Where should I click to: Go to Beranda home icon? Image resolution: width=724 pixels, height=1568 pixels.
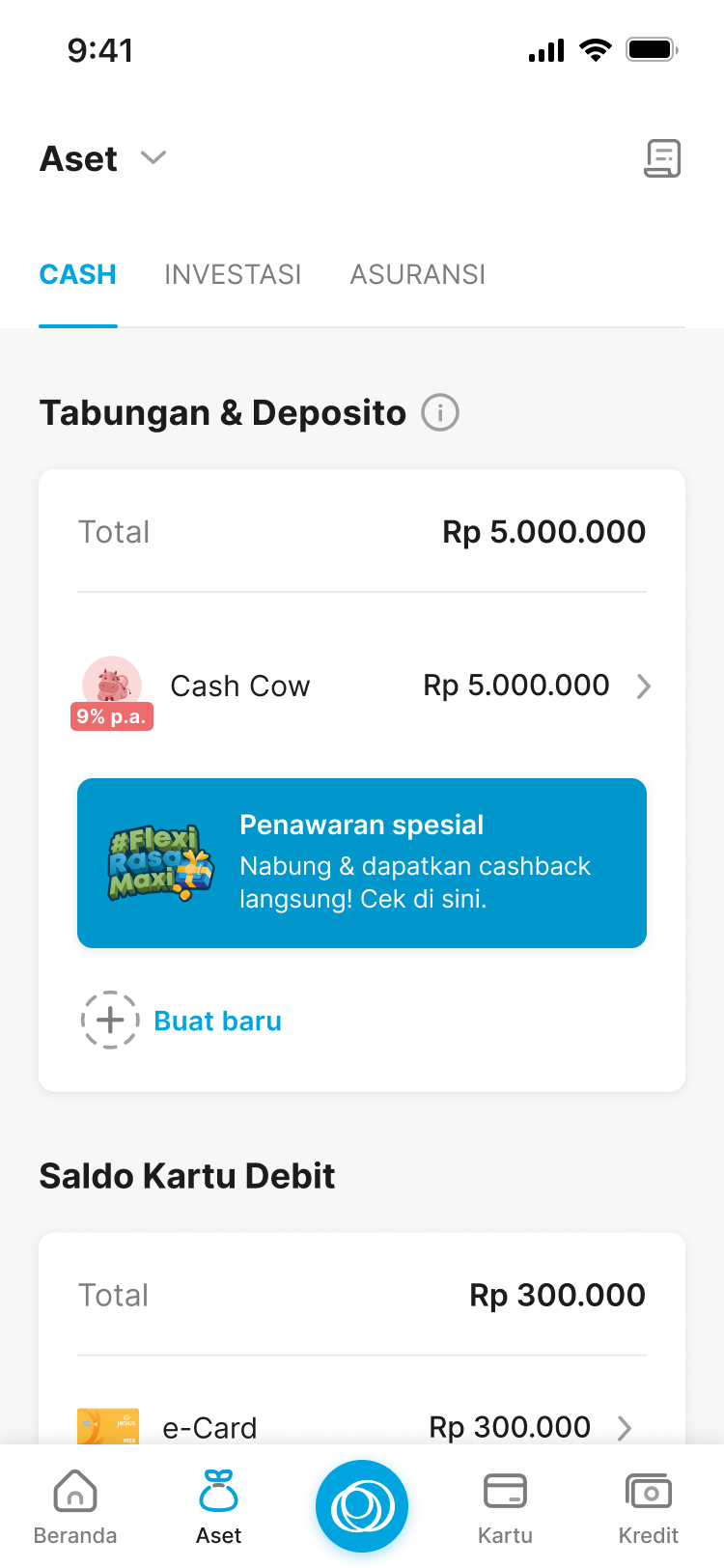[x=75, y=1491]
